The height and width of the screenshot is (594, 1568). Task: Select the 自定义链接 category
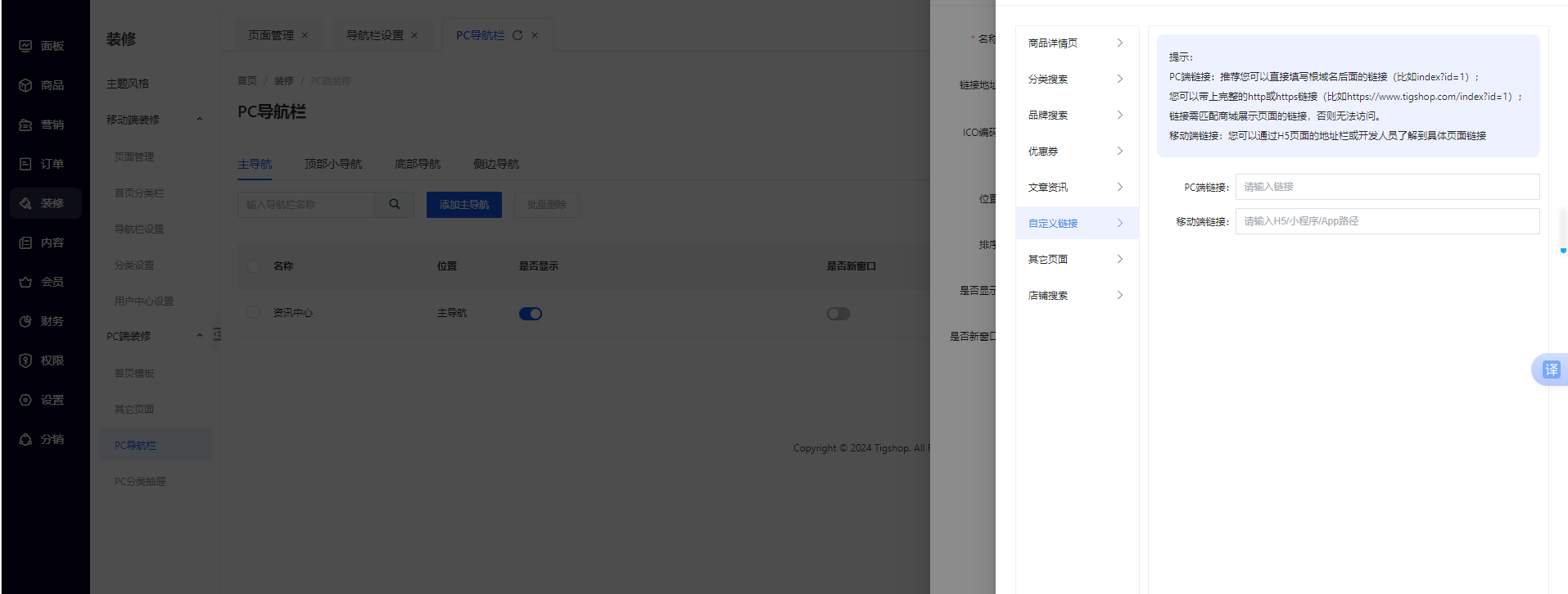(x=1077, y=223)
